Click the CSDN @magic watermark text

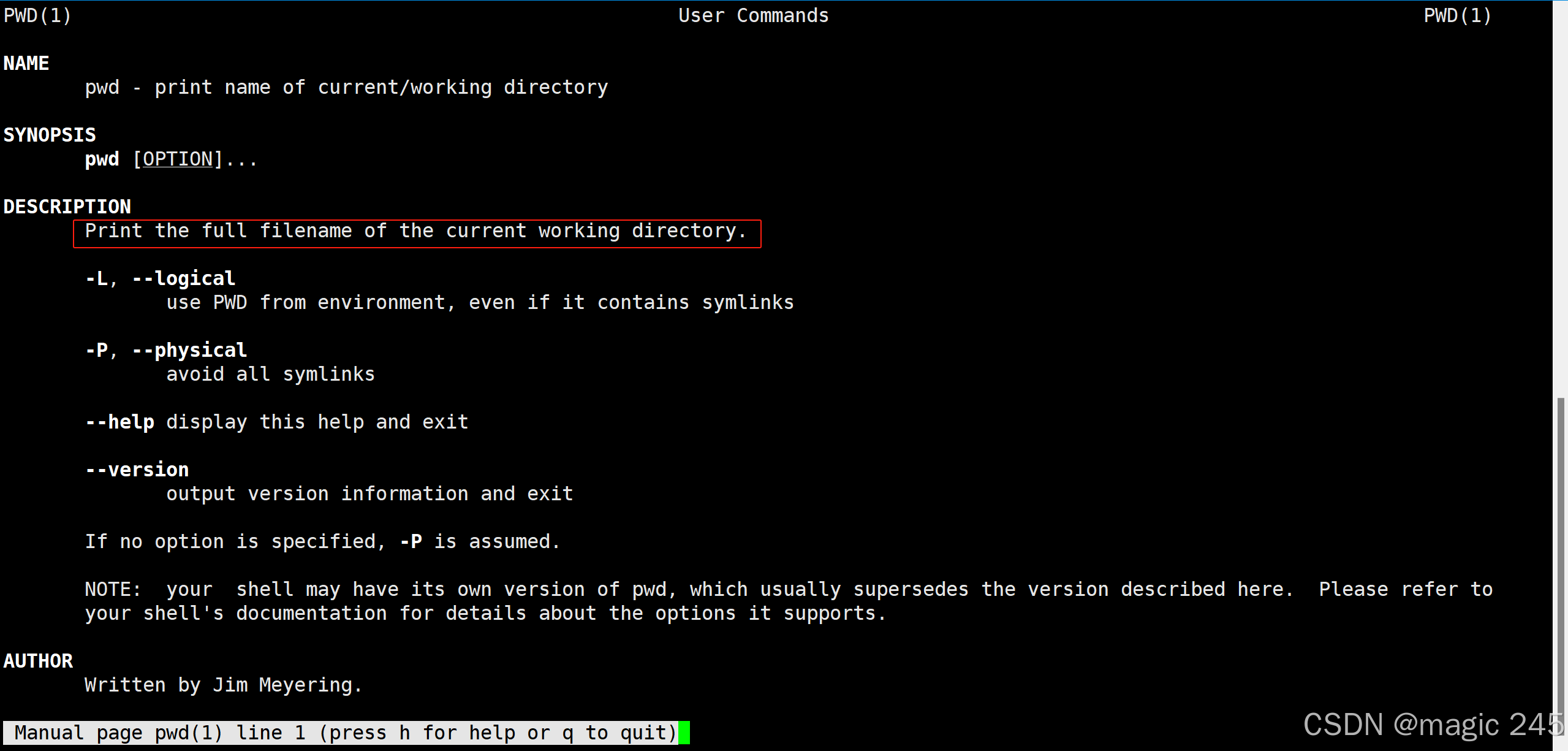tap(1433, 725)
